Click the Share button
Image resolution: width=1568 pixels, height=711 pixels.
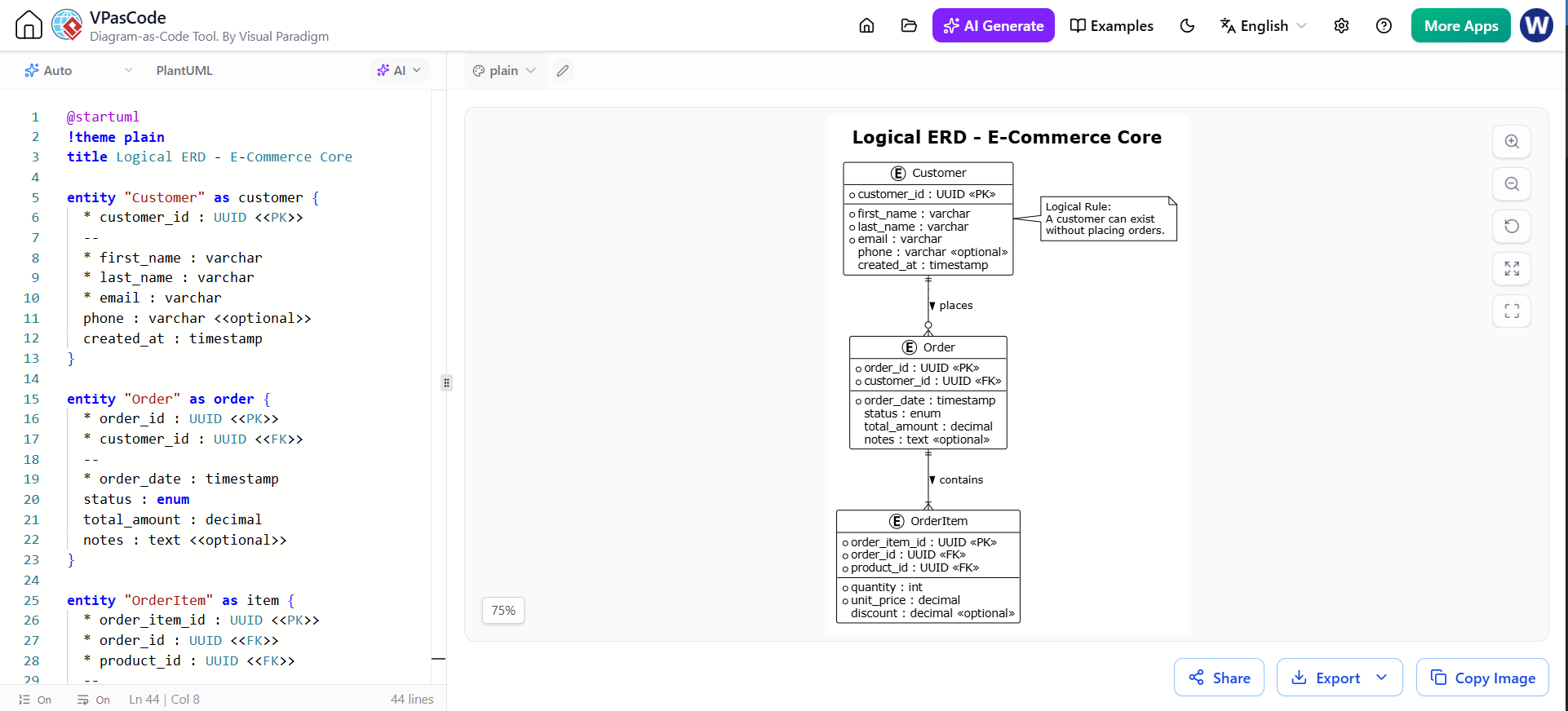pos(1219,678)
